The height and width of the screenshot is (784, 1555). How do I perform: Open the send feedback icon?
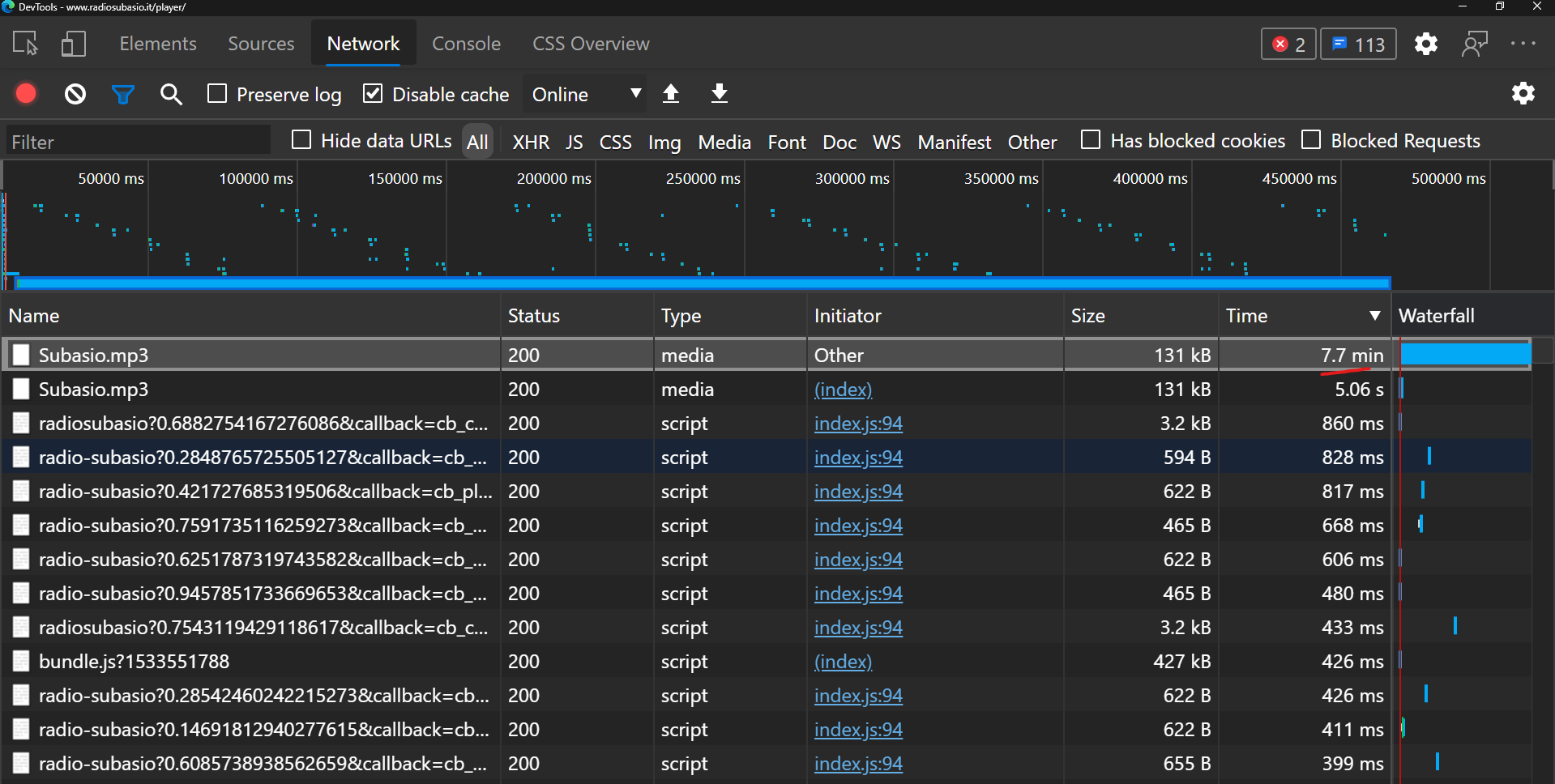(x=1475, y=44)
